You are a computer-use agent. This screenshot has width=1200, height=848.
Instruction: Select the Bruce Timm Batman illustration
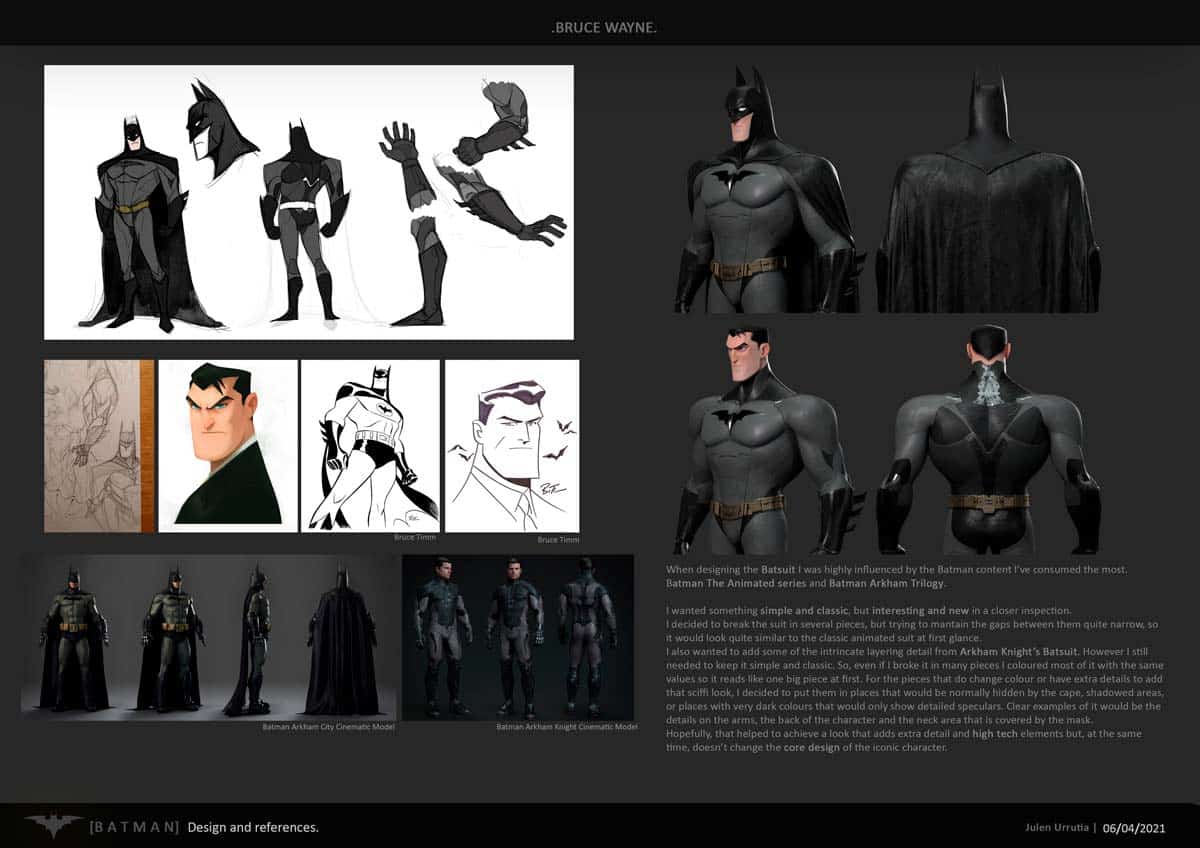click(x=373, y=445)
